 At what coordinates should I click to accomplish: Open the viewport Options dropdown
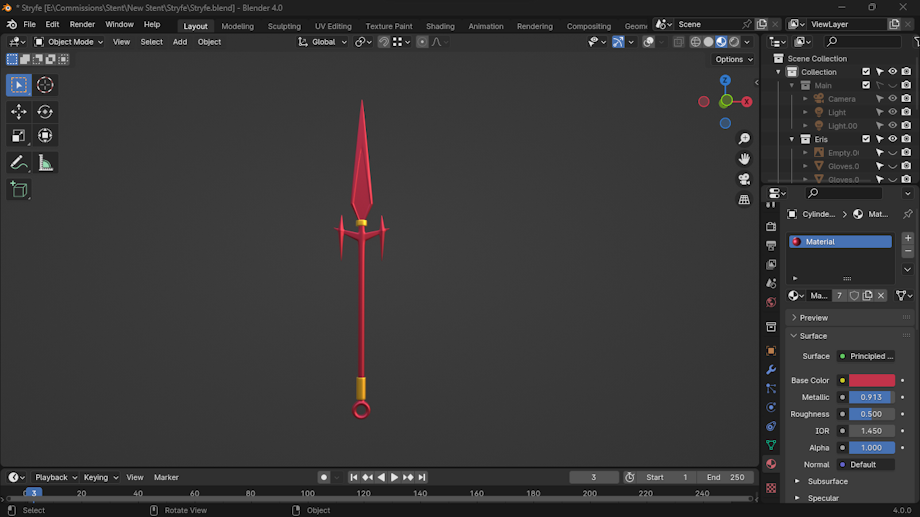coord(733,59)
